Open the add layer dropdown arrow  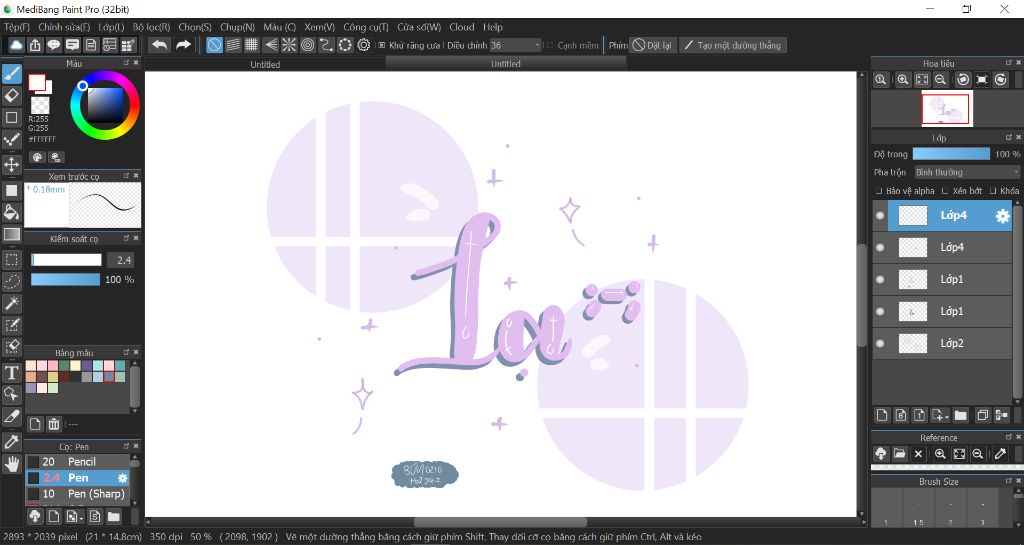click(947, 416)
